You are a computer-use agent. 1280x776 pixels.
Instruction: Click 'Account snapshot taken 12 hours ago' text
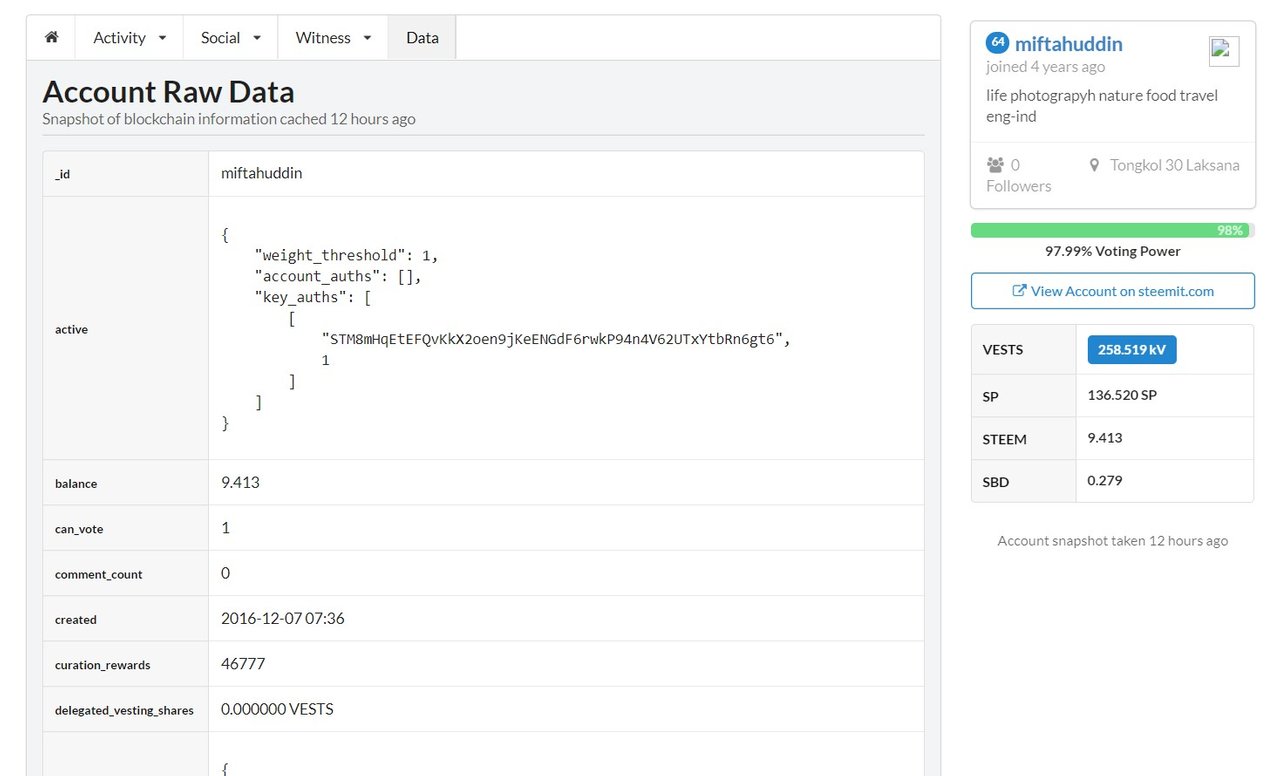click(1112, 541)
